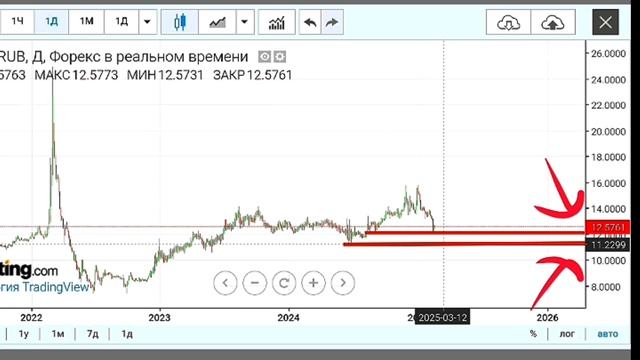Click the ЗАКР 12.5761 value

253,75
